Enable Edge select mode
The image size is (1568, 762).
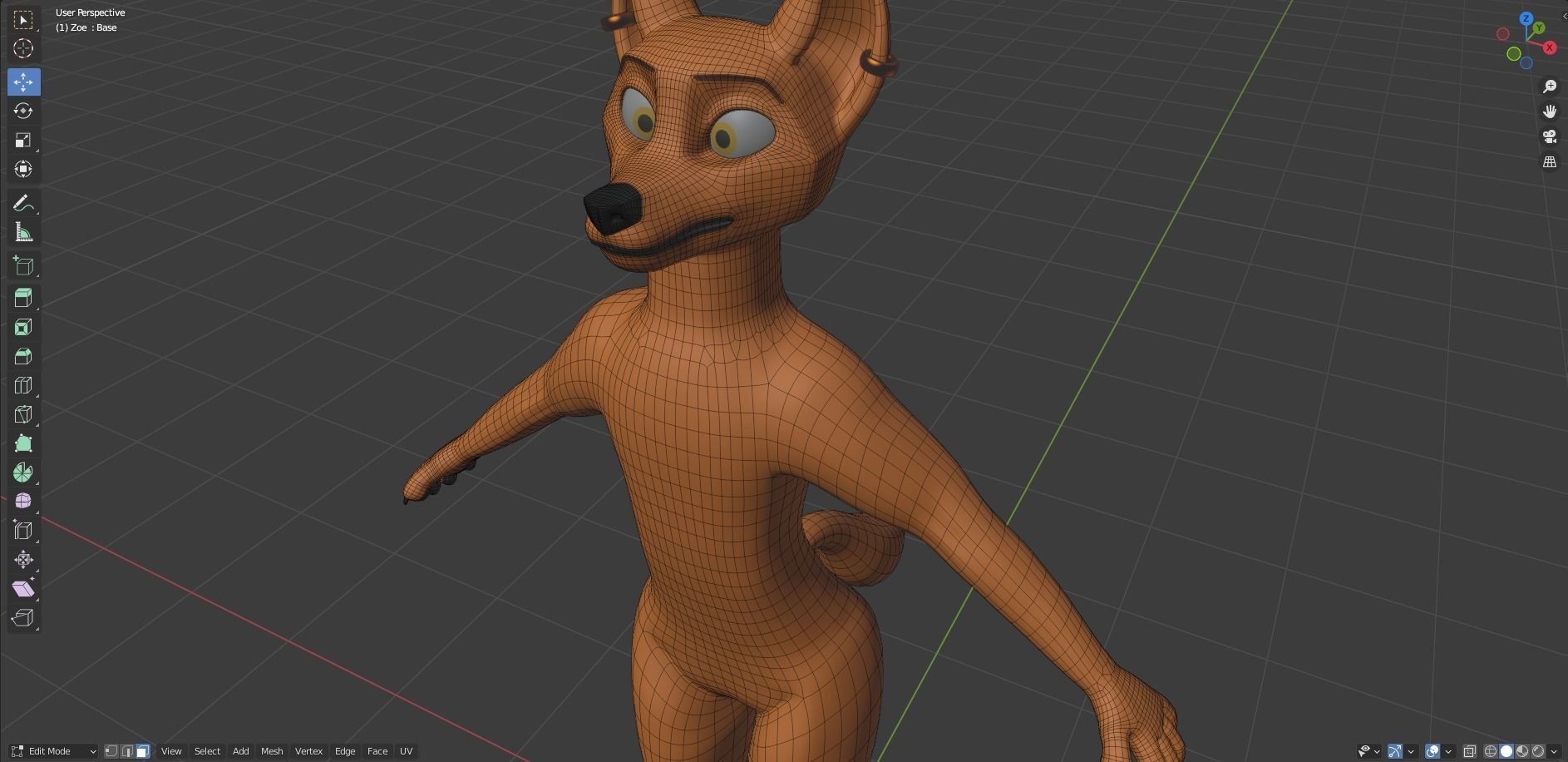click(x=126, y=751)
